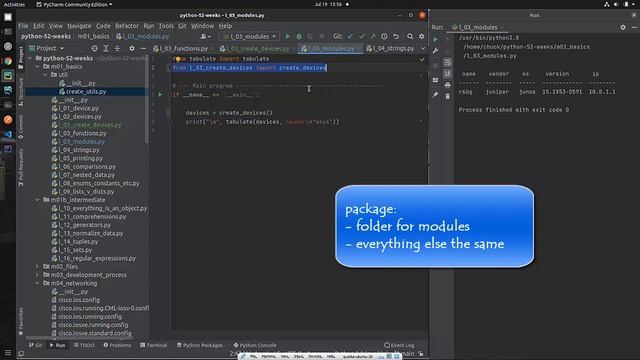640x360 pixels.
Task: Collapse the m01b_intermediate folder
Action: (38, 200)
